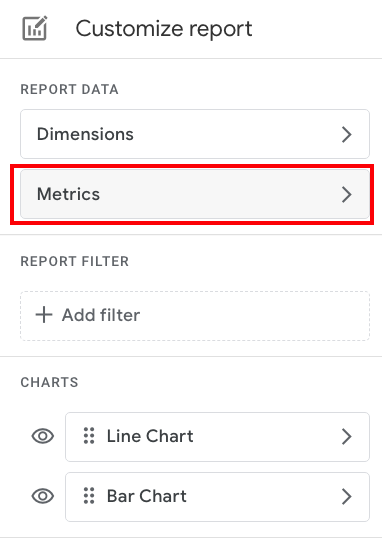Open the Dimensions card

click(195, 134)
